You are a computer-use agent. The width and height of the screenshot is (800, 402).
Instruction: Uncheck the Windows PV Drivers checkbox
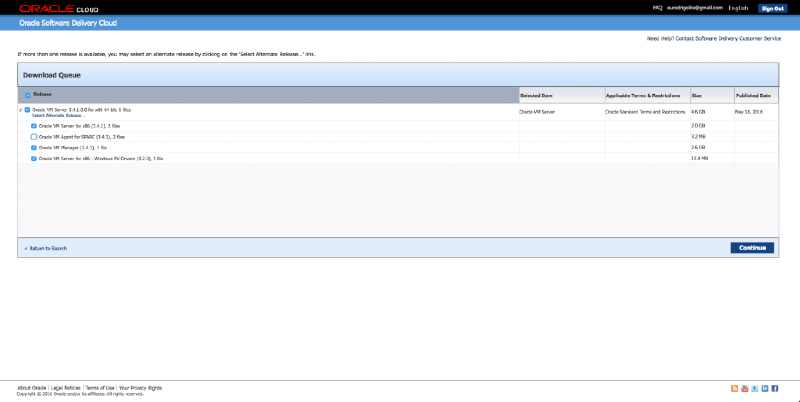[x=34, y=158]
